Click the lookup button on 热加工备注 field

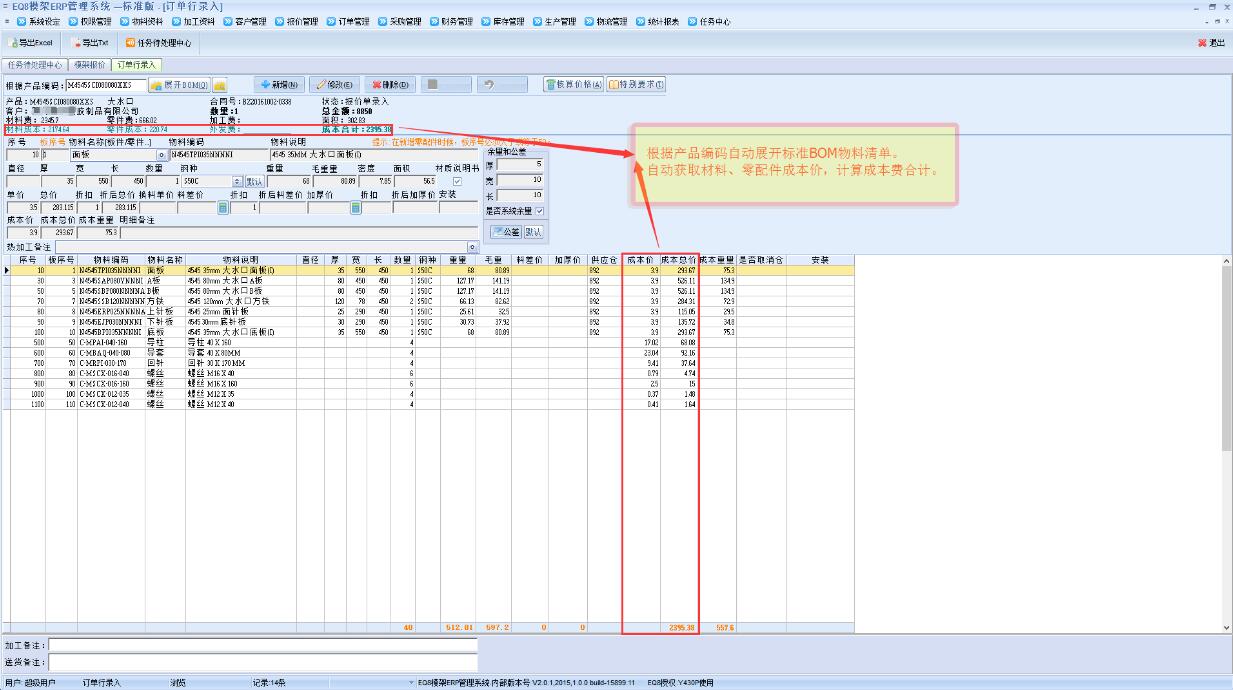point(474,247)
